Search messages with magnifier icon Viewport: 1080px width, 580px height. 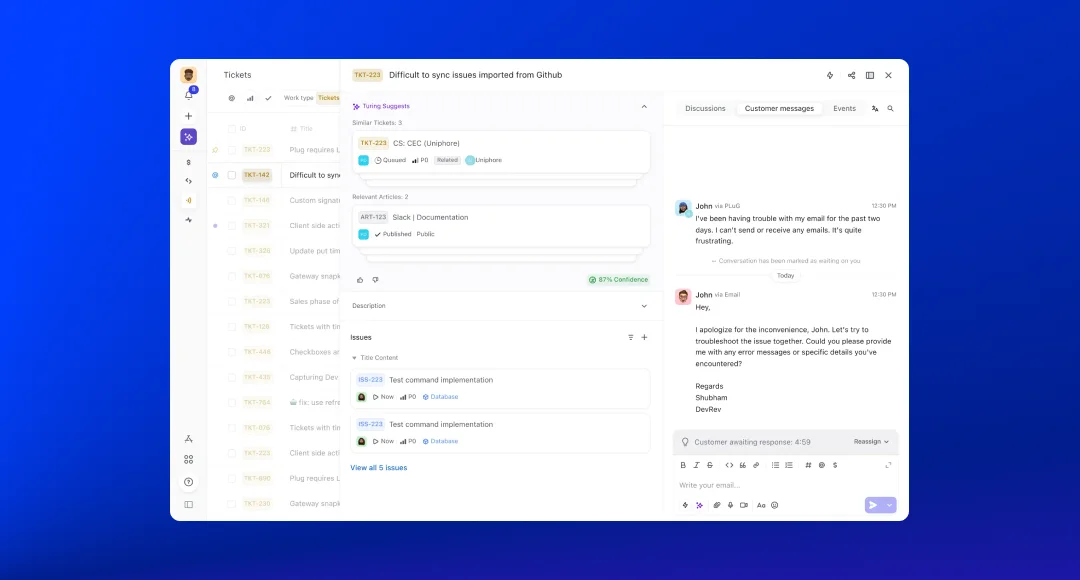point(891,109)
